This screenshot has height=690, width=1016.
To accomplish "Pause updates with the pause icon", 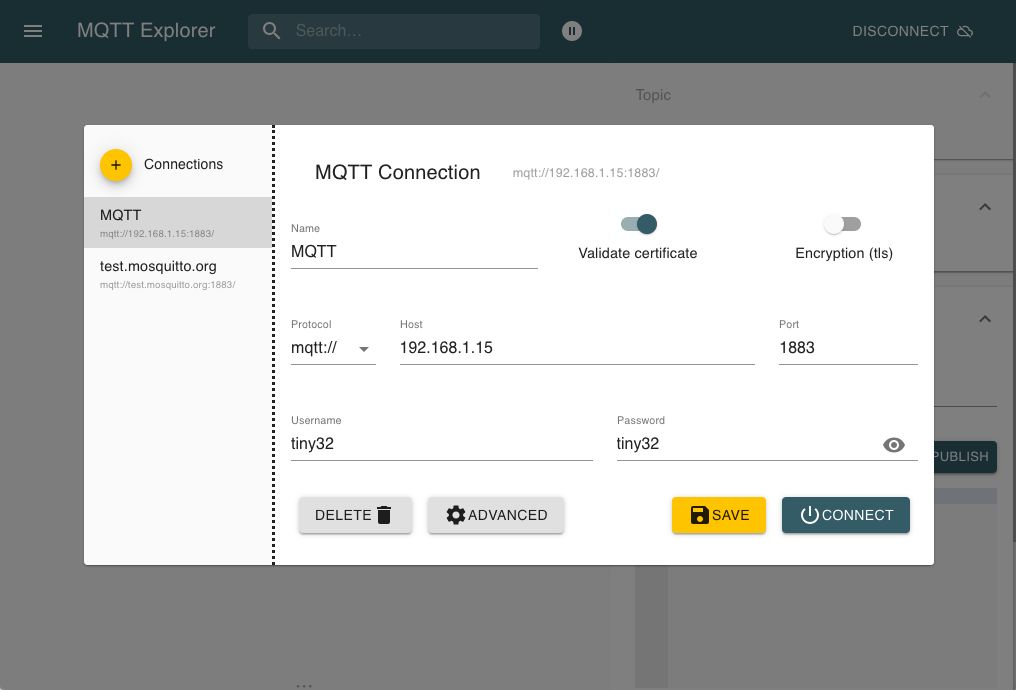I will pyautogui.click(x=572, y=31).
